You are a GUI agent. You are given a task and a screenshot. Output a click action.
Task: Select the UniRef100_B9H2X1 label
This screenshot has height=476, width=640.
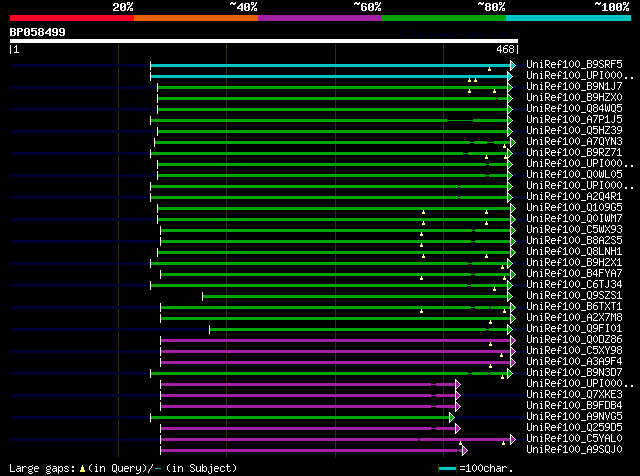574,262
